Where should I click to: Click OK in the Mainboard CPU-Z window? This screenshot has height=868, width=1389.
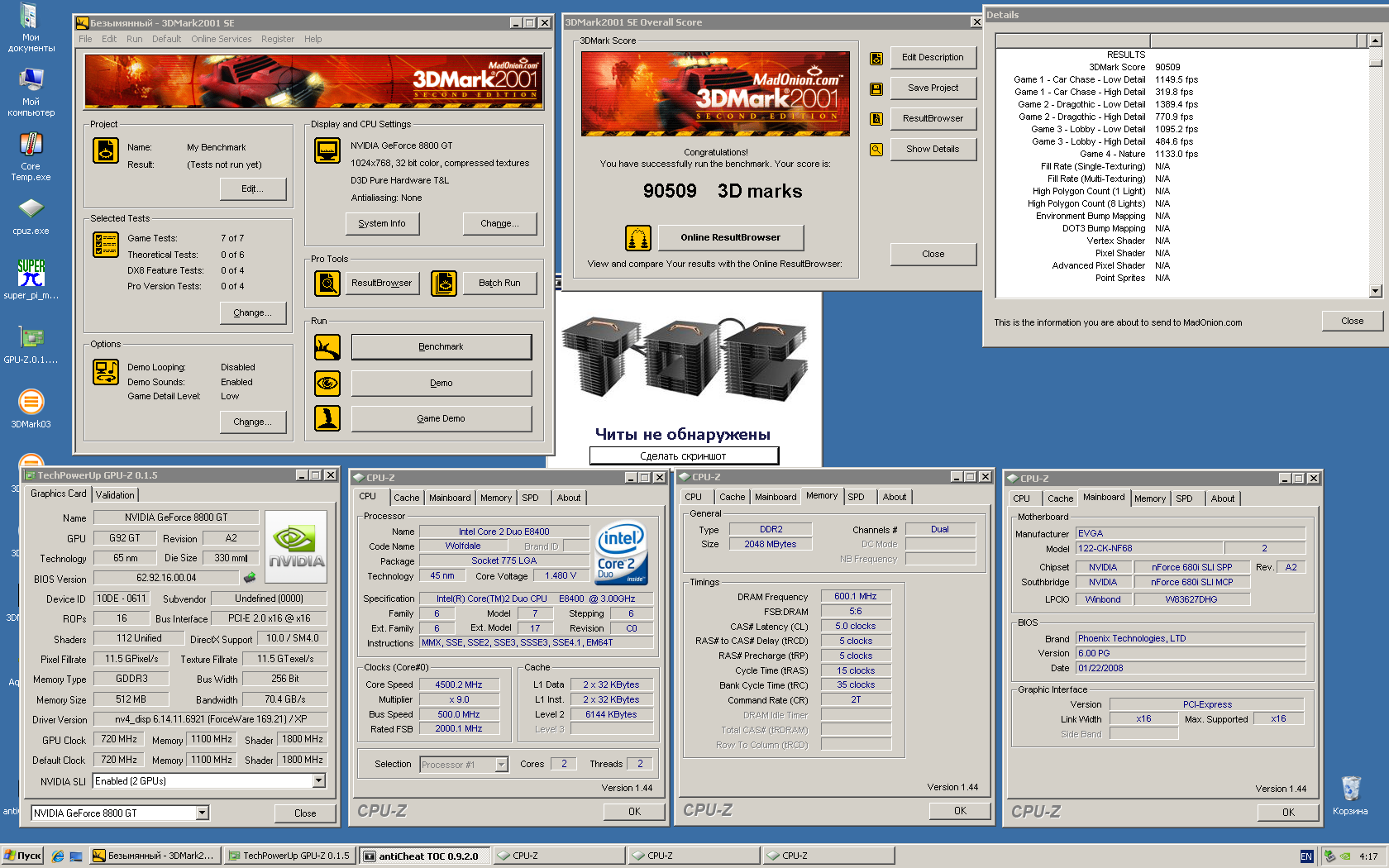pos(1288,813)
